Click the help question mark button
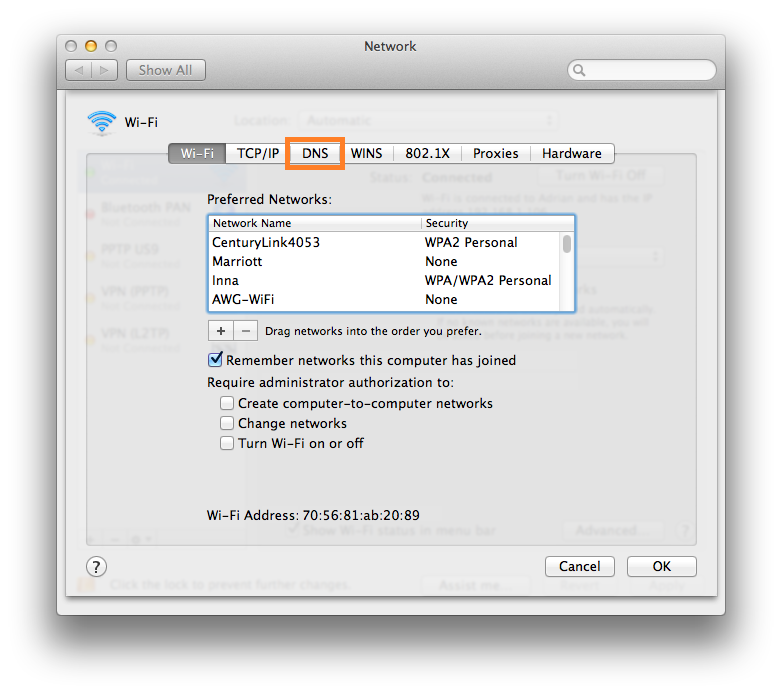 coord(96,567)
